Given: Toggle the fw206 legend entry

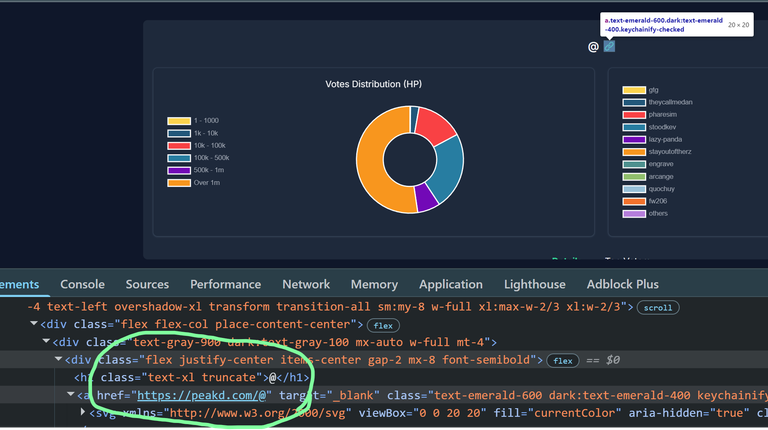Looking at the screenshot, I should point(645,201).
